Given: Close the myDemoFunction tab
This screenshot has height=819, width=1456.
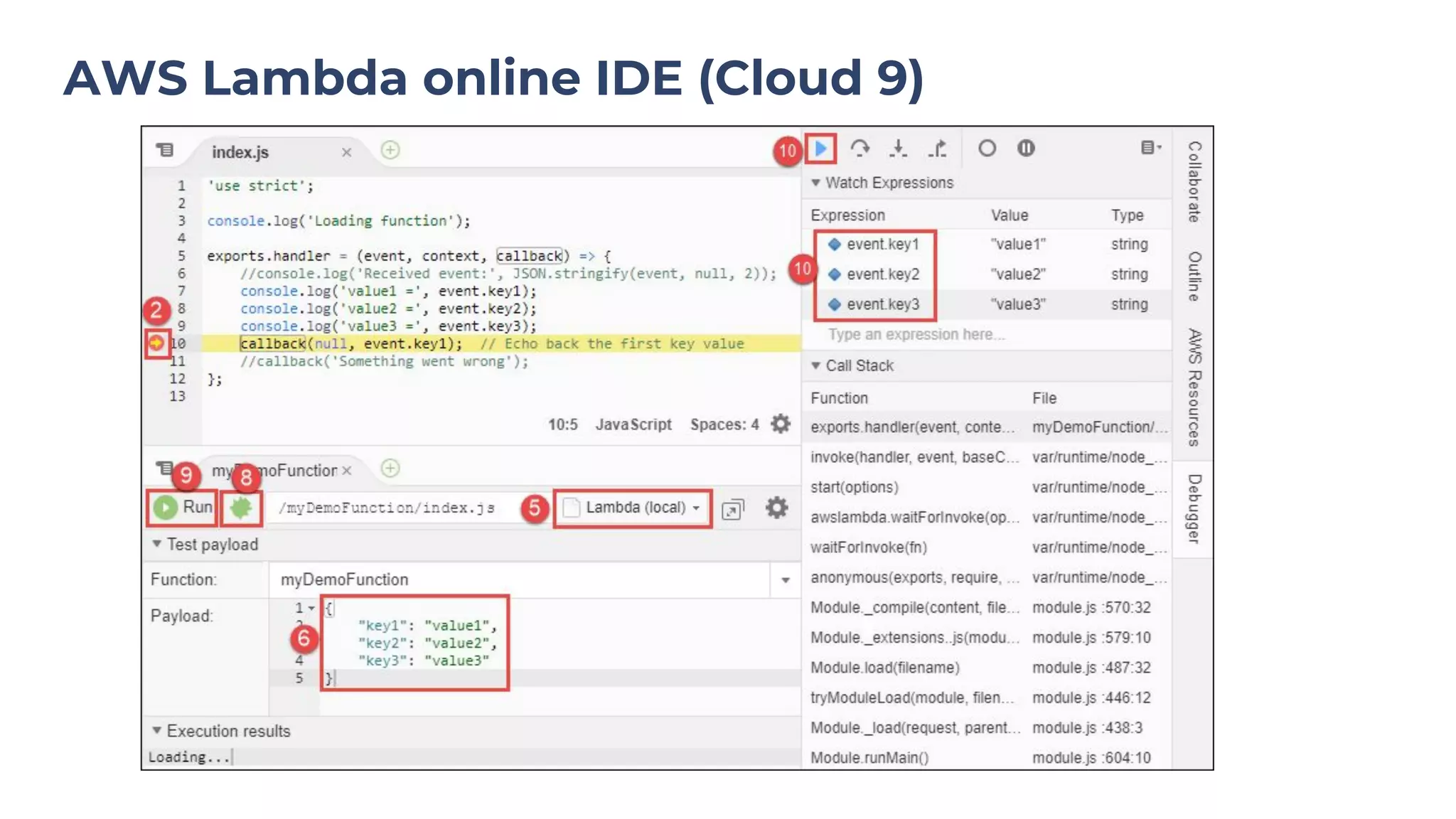Looking at the screenshot, I should (347, 471).
